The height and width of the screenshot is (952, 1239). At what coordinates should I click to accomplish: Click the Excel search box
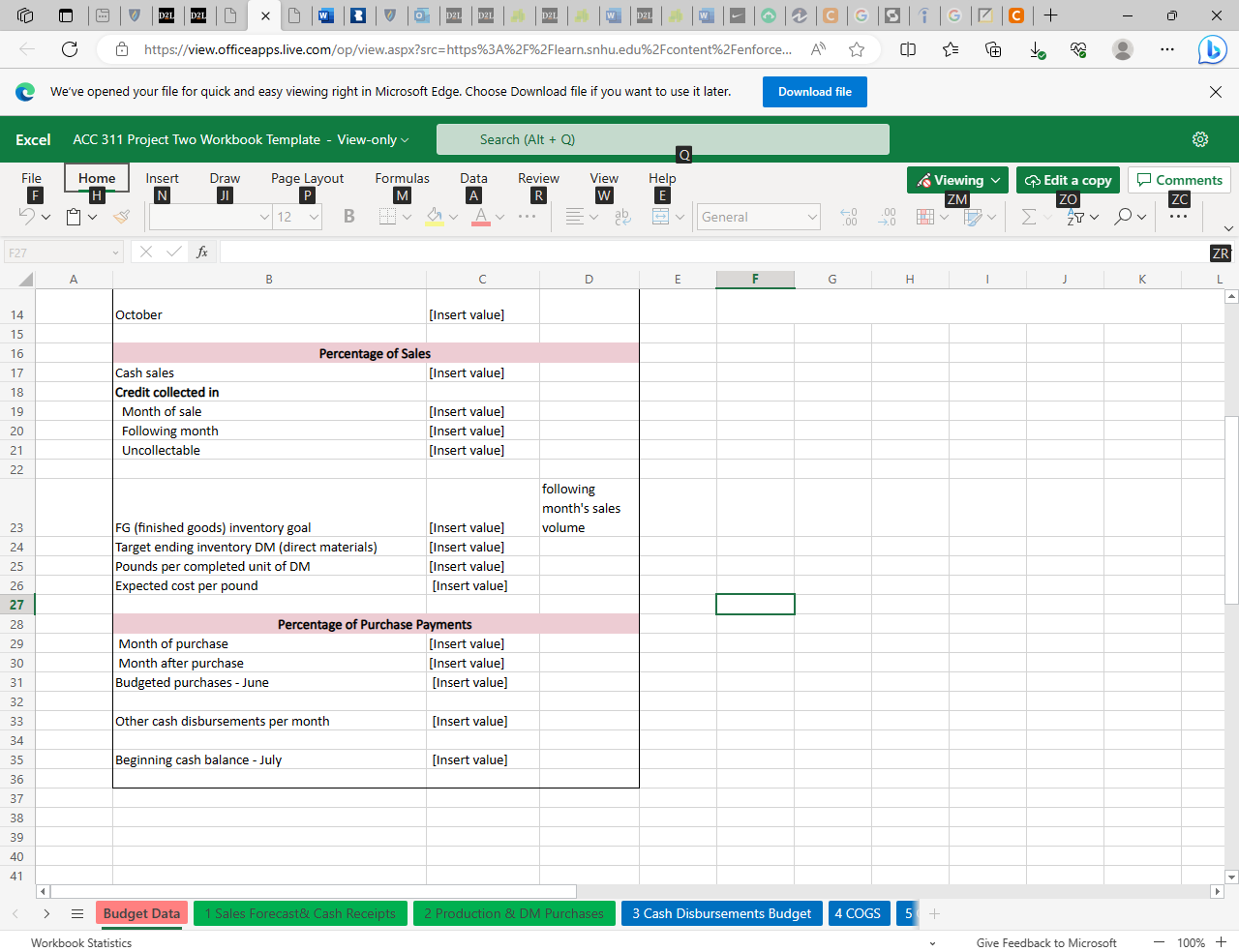point(663,139)
